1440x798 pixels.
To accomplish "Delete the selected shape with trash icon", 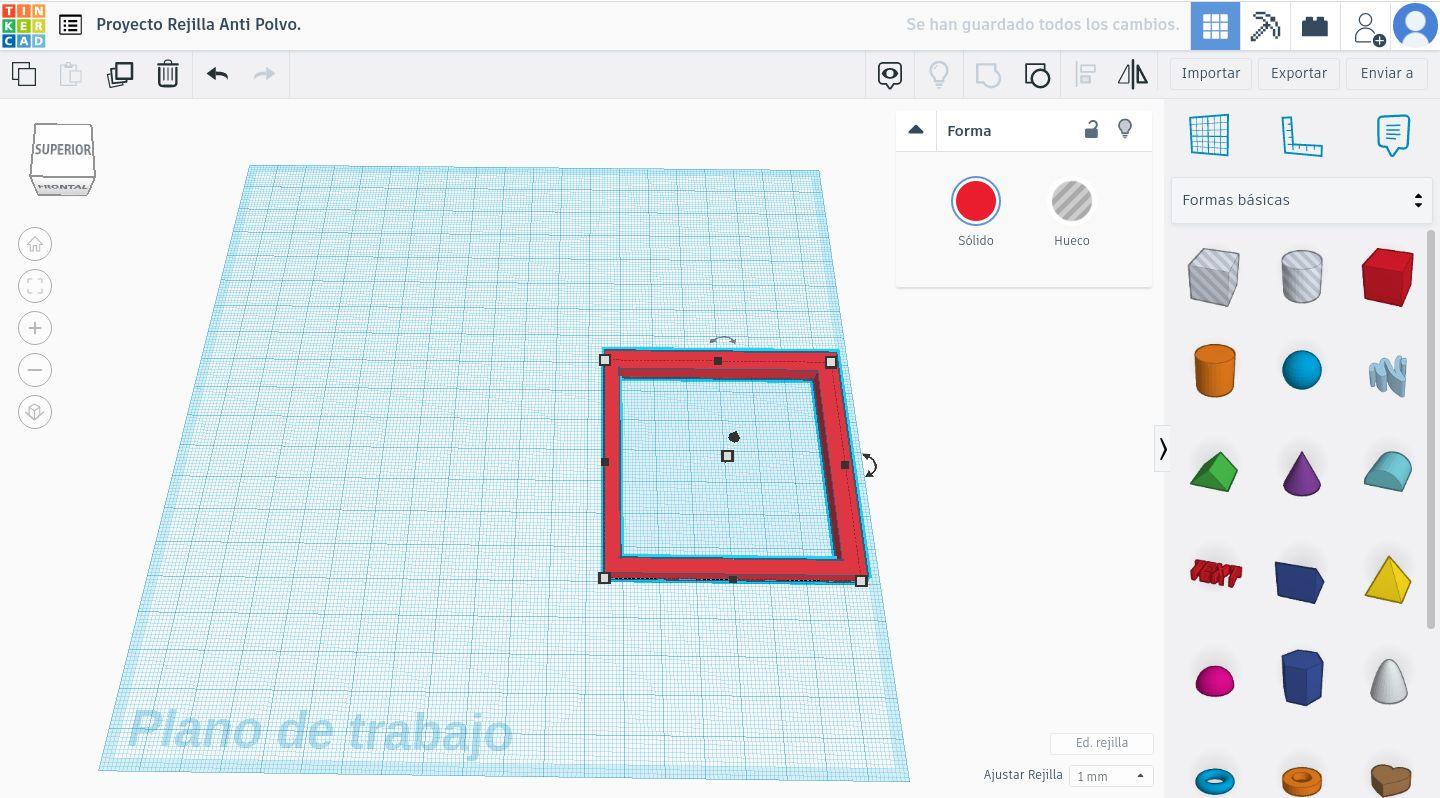I will [168, 74].
